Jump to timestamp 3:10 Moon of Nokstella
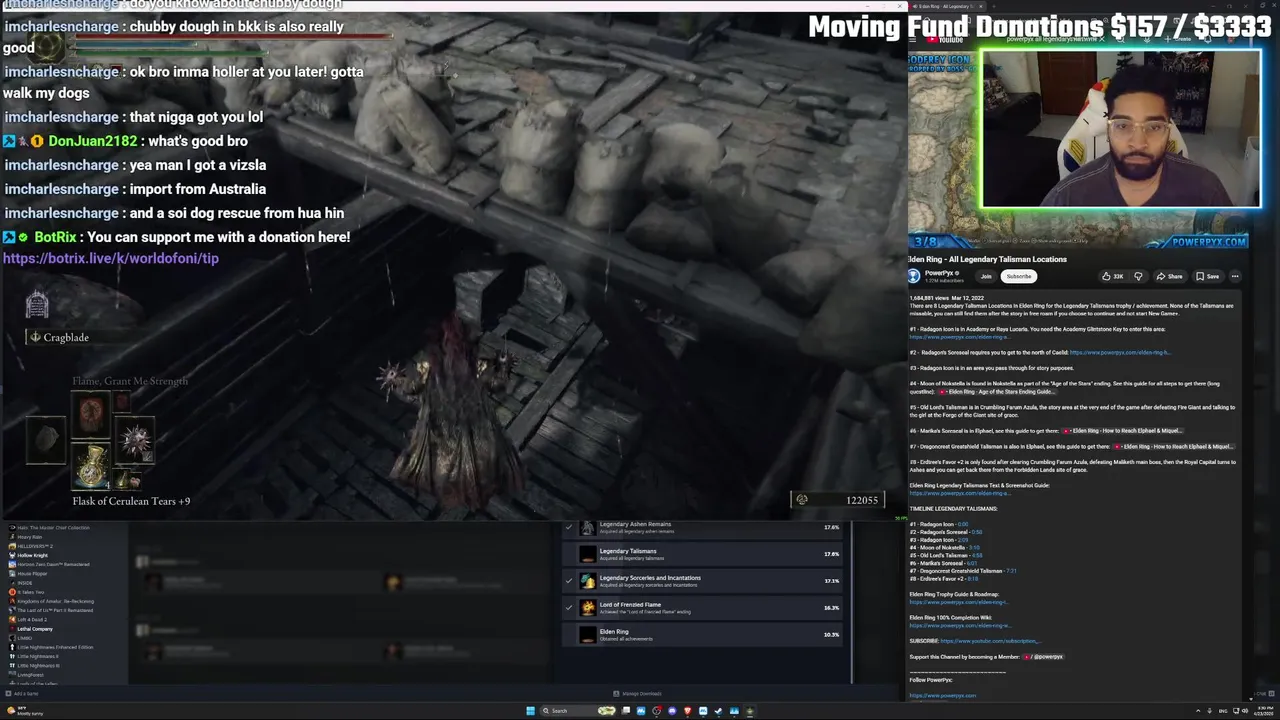Image resolution: width=1280 pixels, height=720 pixels. [x=973, y=547]
